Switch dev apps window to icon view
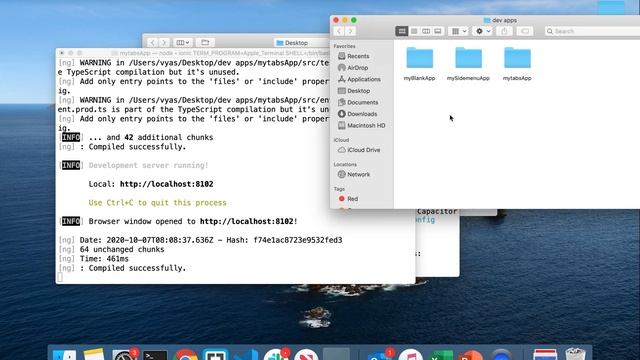The image size is (640, 360). pos(402,31)
